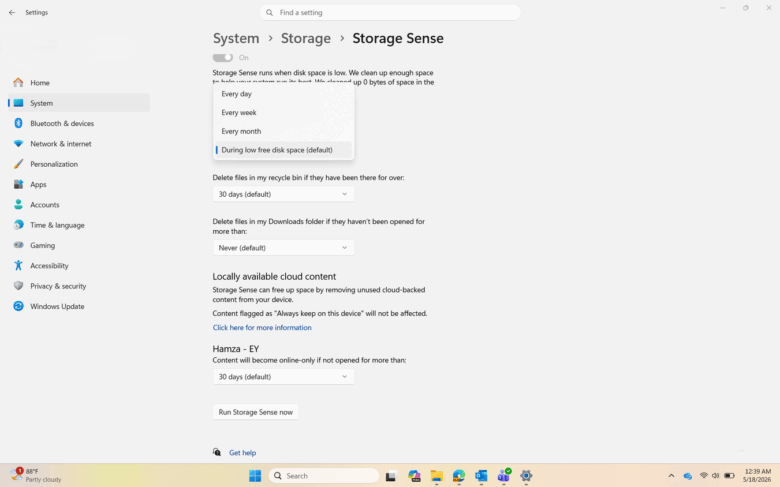780x487 pixels.
Task: Open Hamza - EY 30 days dropdown
Action: tap(284, 377)
